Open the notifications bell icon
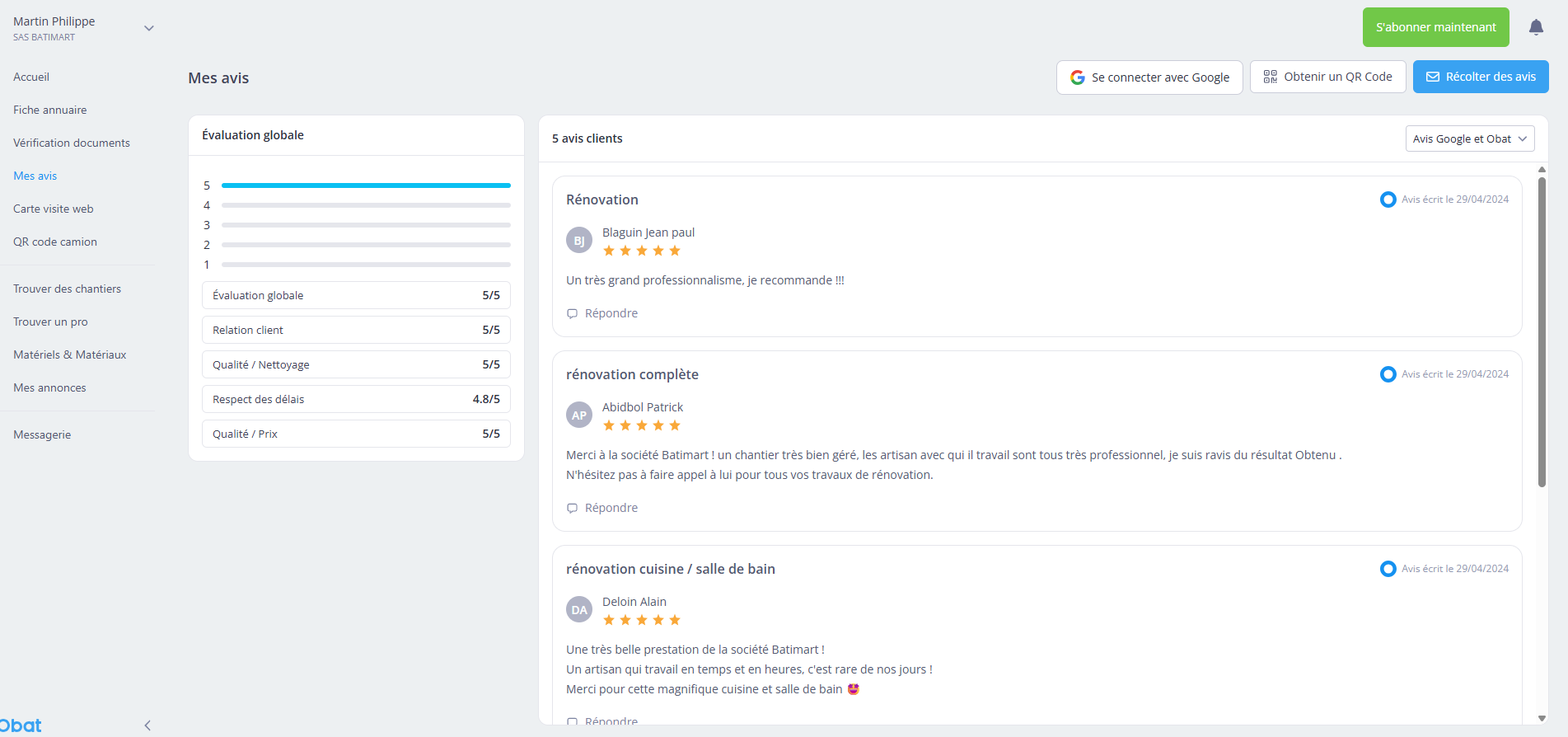The width and height of the screenshot is (1568, 737). tap(1536, 27)
